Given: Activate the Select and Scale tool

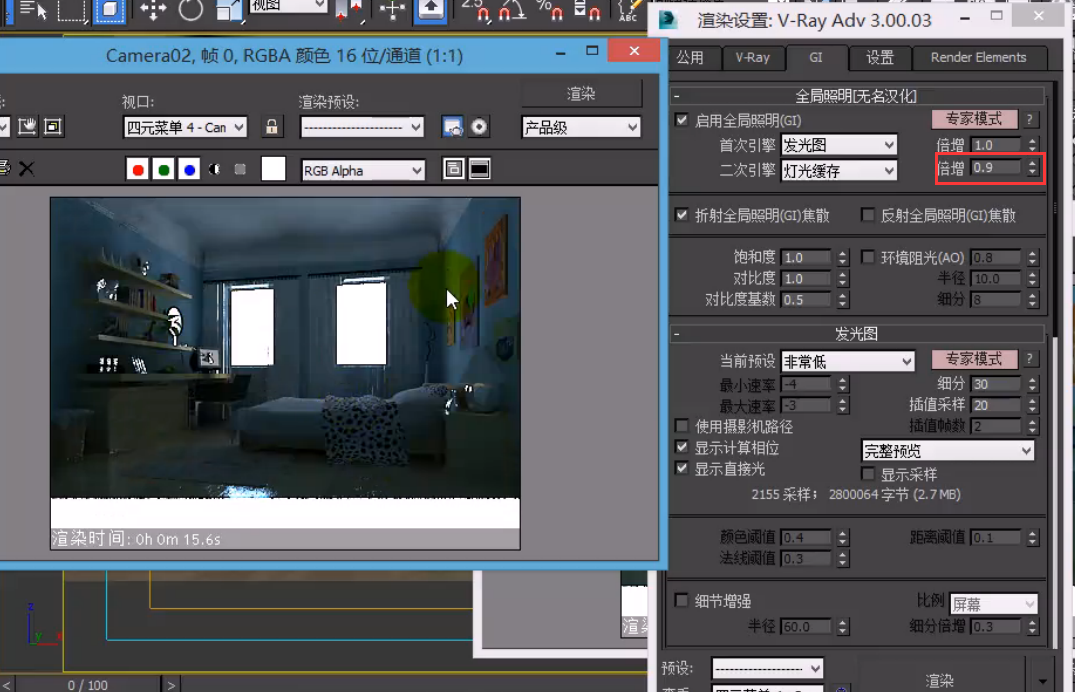Looking at the screenshot, I should pos(228,10).
